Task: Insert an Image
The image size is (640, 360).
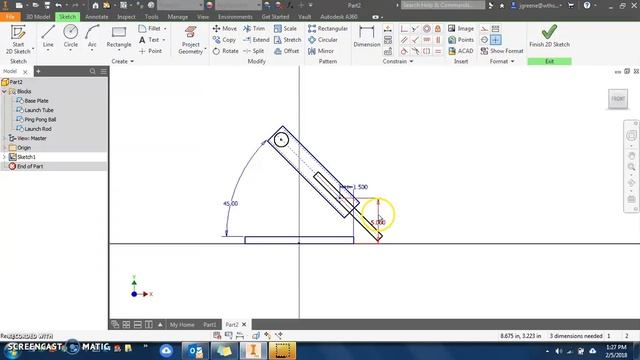Action: coord(461,29)
